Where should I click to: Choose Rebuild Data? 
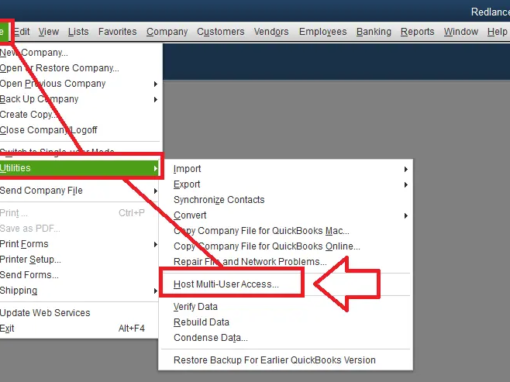pos(201,322)
